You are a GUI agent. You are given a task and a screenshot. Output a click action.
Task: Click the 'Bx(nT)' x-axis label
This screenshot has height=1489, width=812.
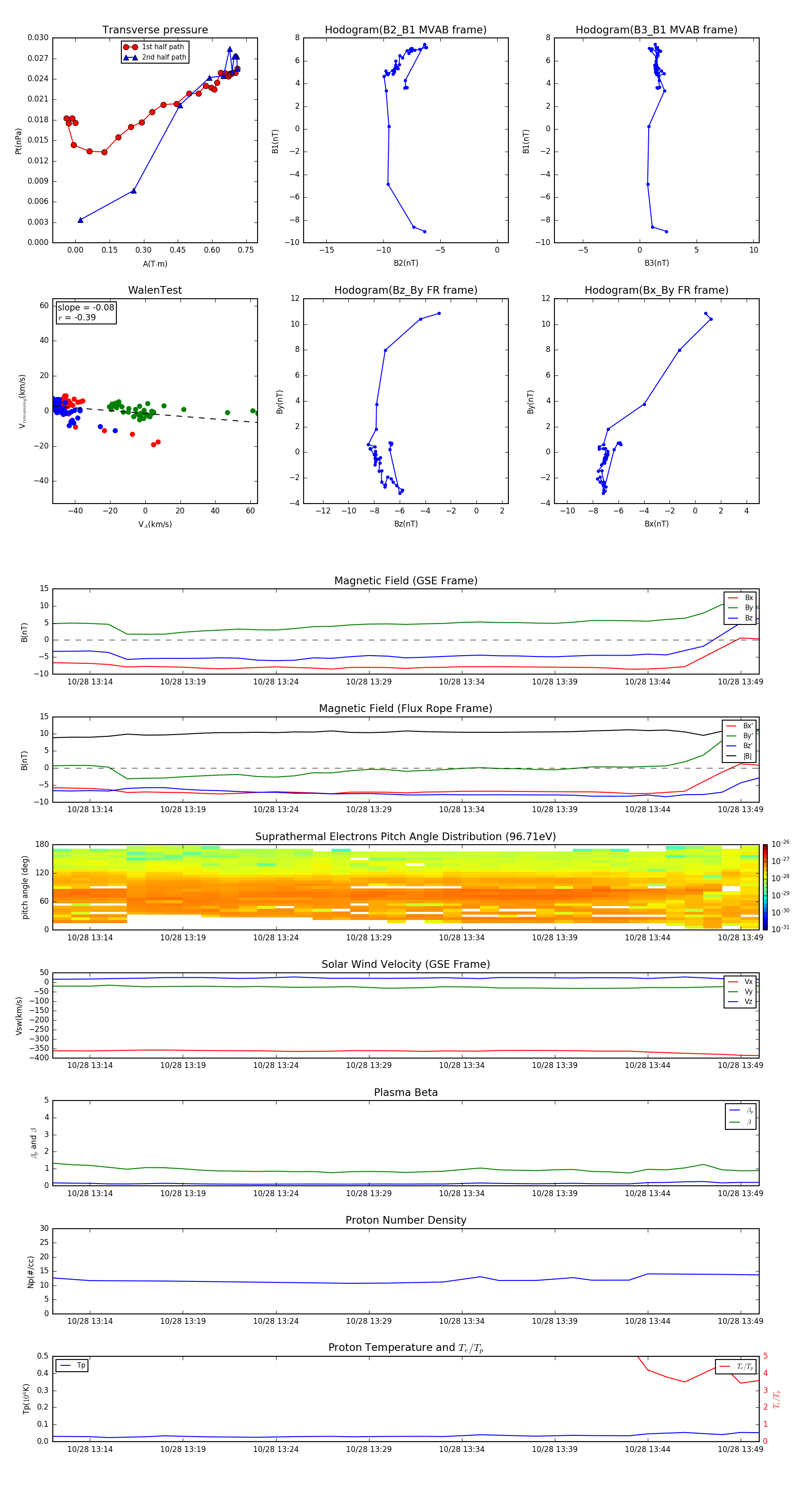pyautogui.click(x=656, y=524)
